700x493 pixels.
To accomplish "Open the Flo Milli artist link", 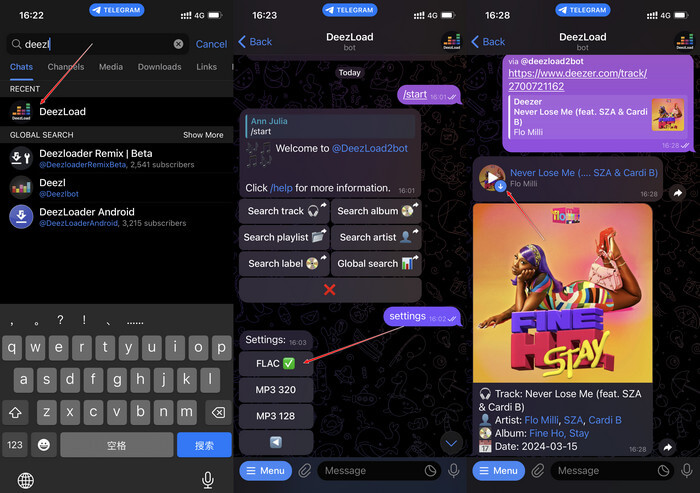I will click(x=542, y=420).
